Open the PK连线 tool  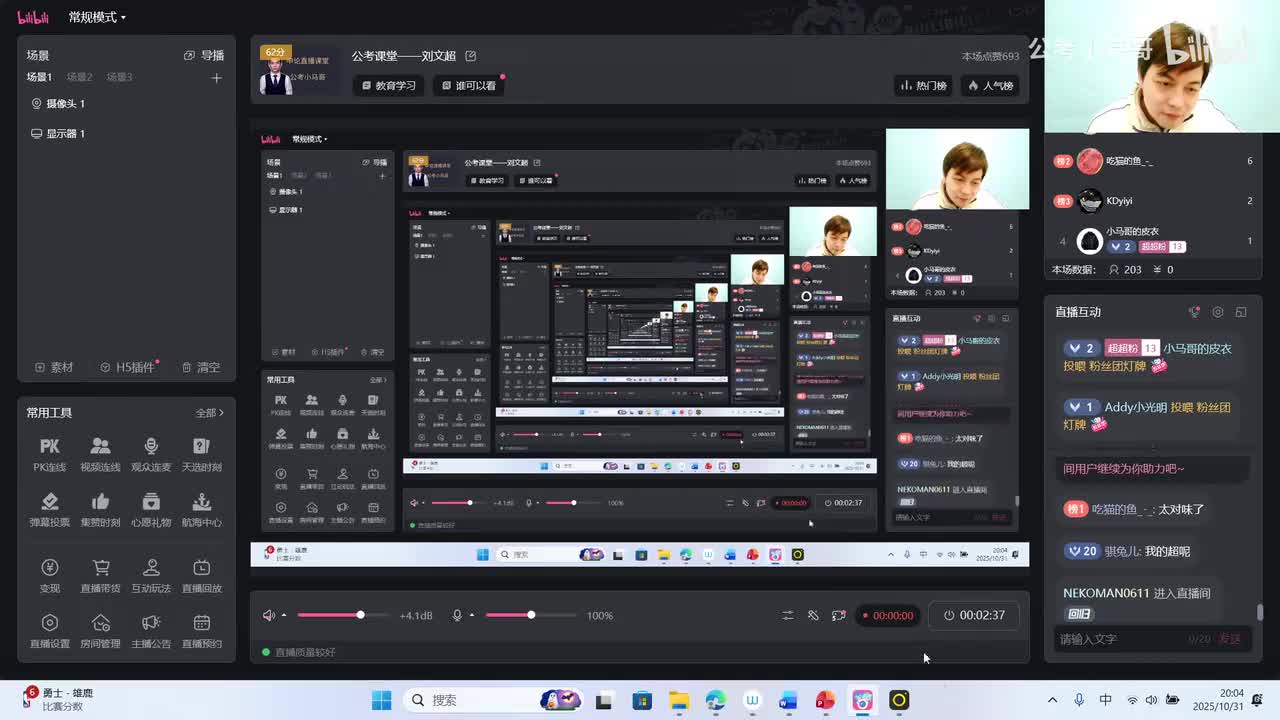tap(50, 454)
